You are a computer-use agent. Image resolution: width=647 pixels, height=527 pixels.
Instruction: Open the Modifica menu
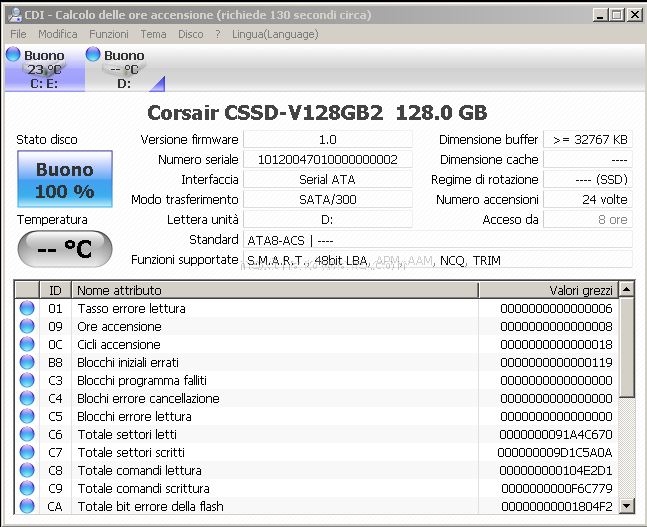[x=58, y=34]
